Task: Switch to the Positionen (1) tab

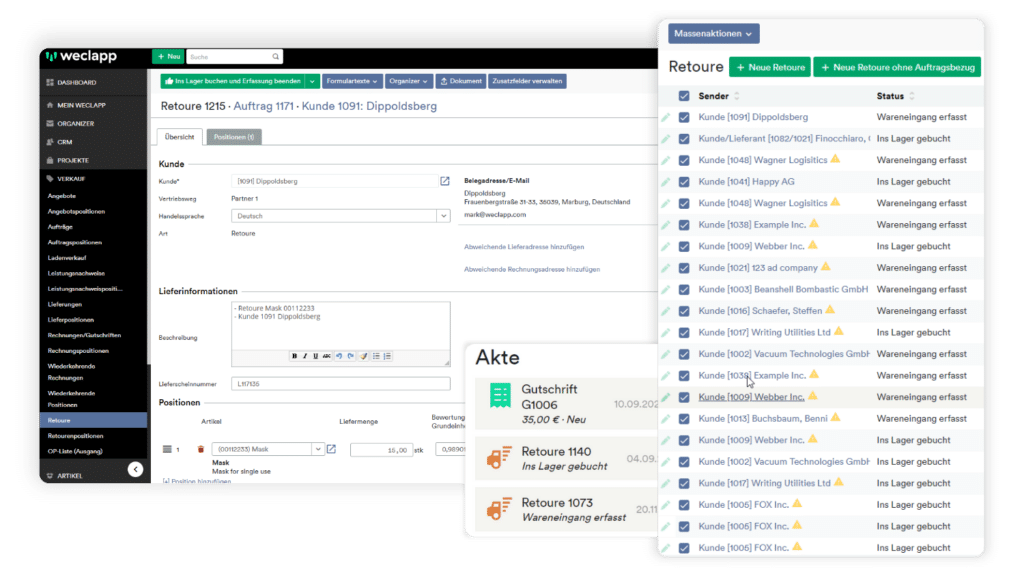Action: point(234,137)
